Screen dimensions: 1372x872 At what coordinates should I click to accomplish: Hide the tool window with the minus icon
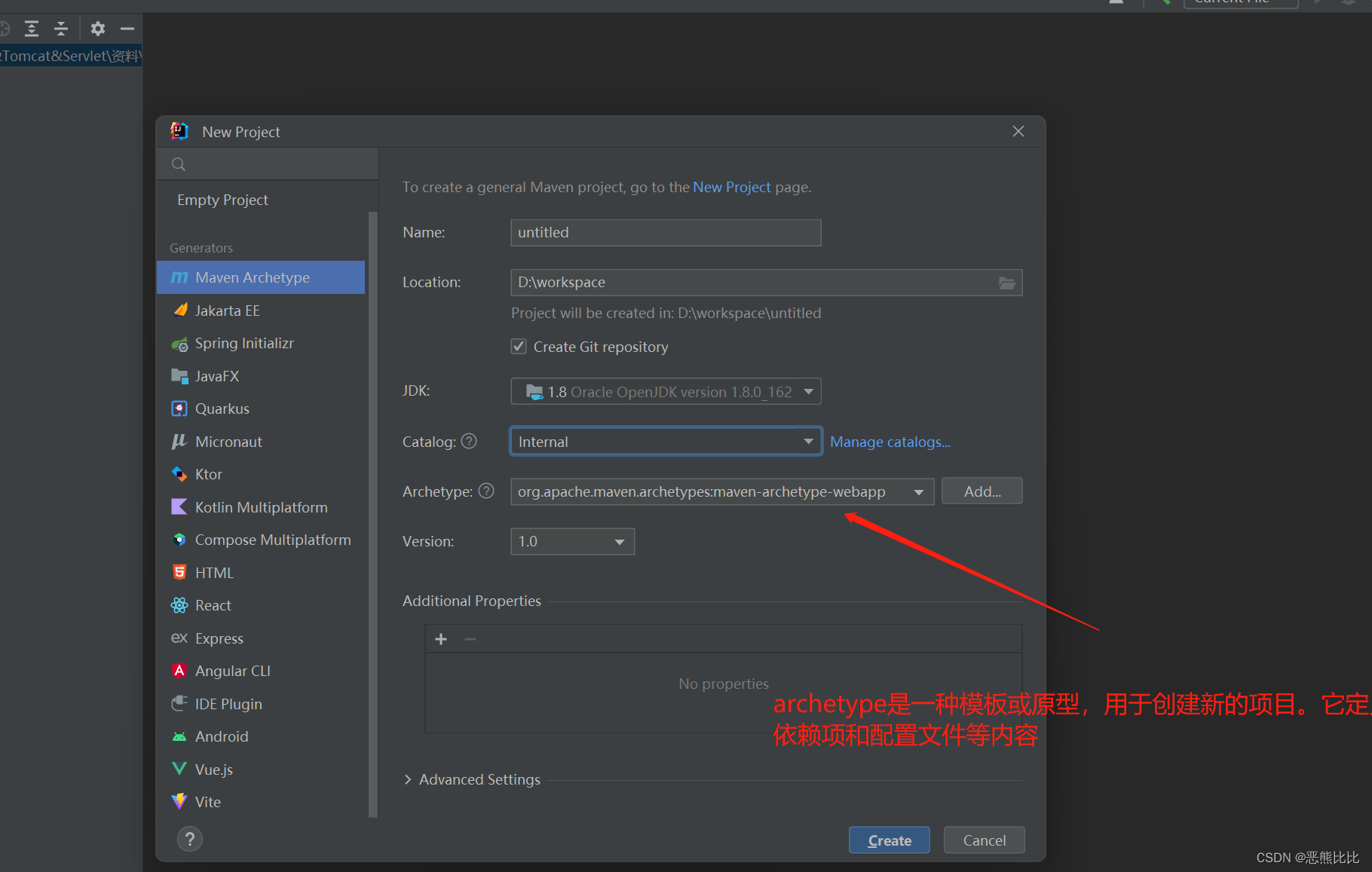tap(127, 29)
